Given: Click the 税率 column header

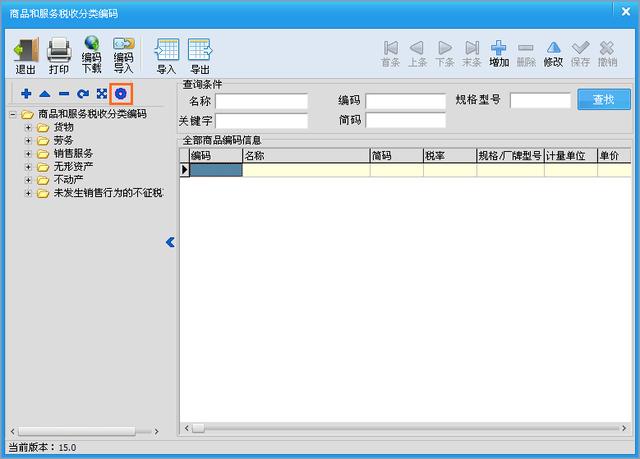Looking at the screenshot, I should (448, 156).
